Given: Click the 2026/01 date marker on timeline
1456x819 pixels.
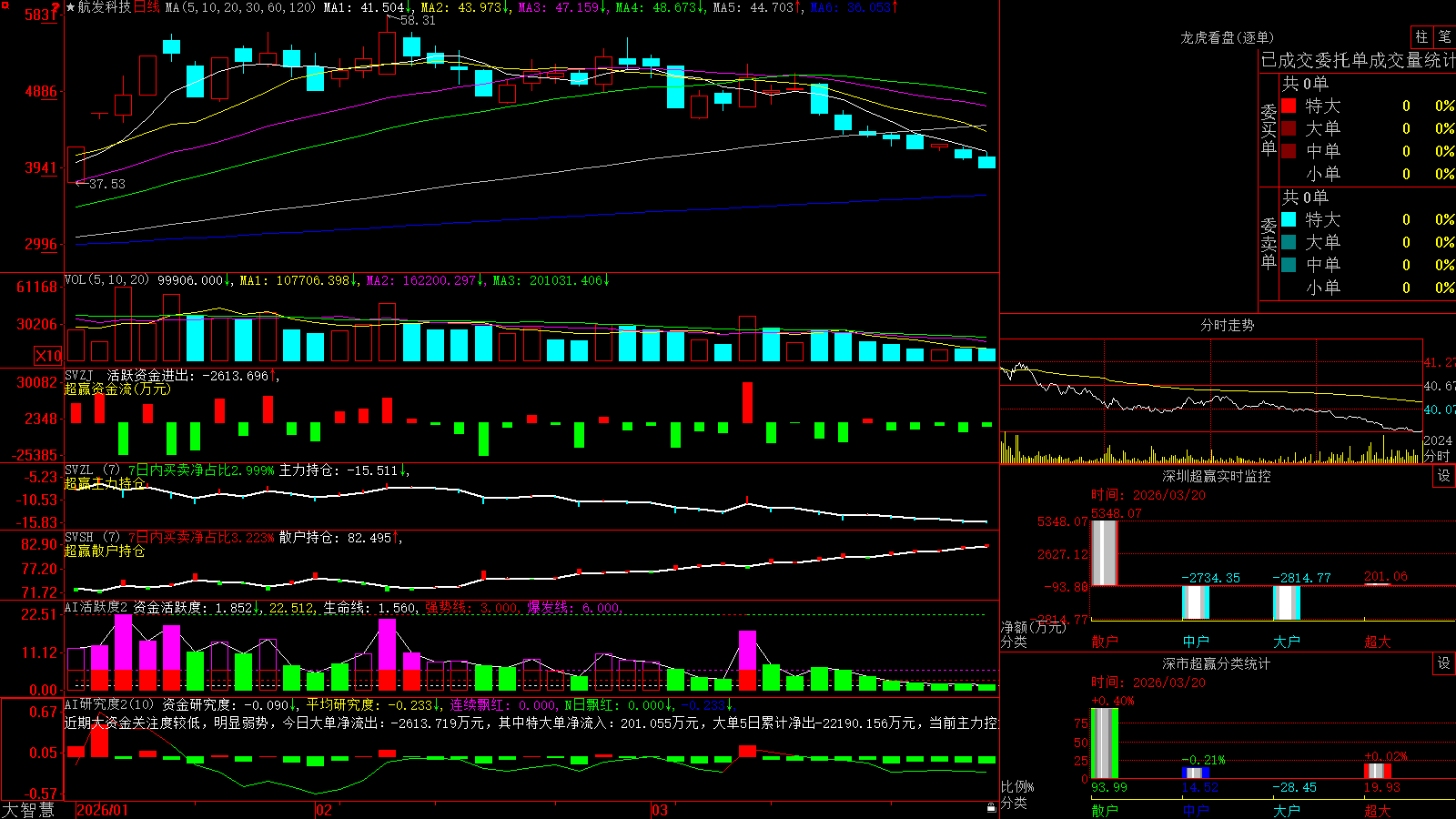Looking at the screenshot, I should 103,810.
